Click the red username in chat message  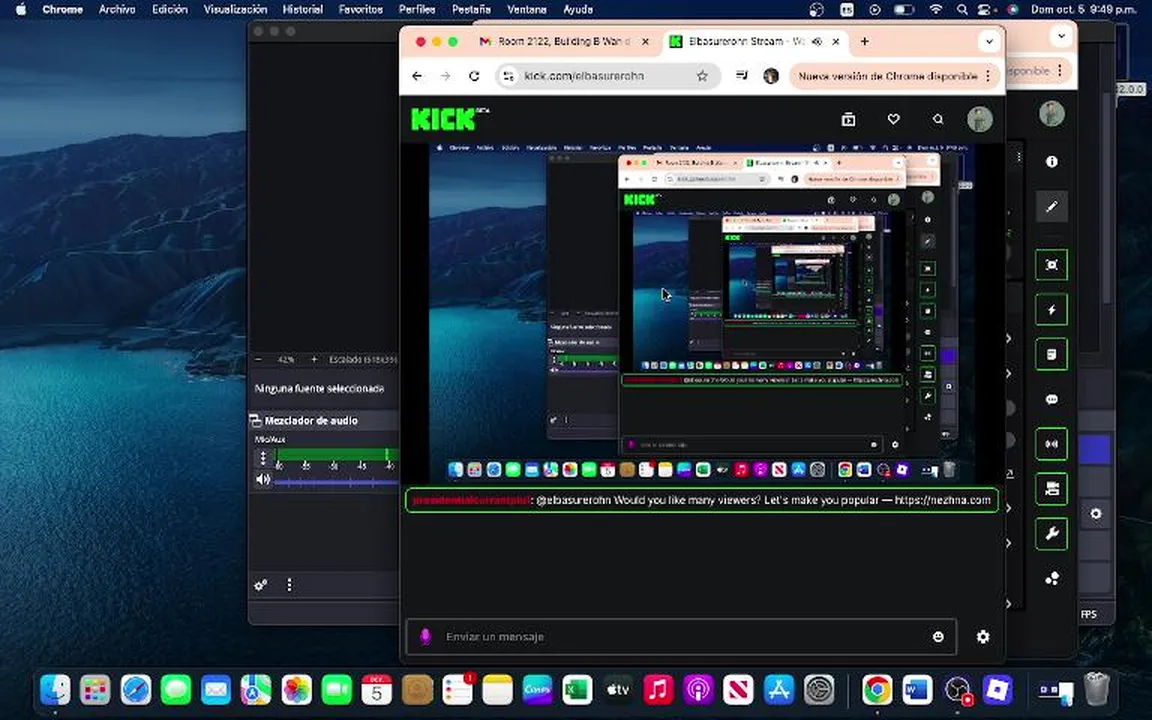(x=471, y=500)
